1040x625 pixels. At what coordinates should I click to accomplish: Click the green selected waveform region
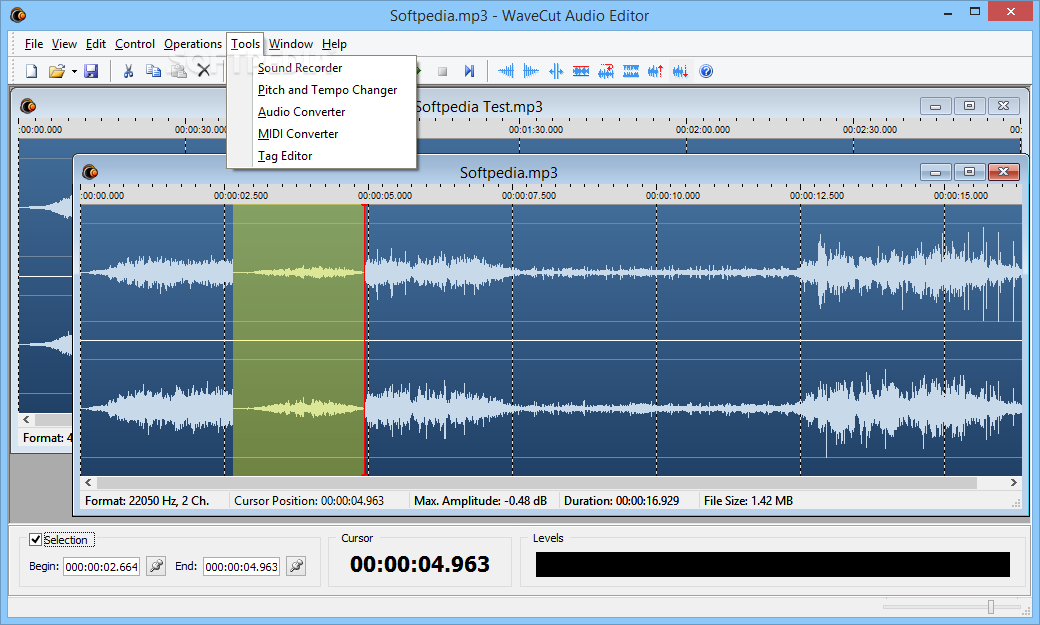pyautogui.click(x=298, y=340)
